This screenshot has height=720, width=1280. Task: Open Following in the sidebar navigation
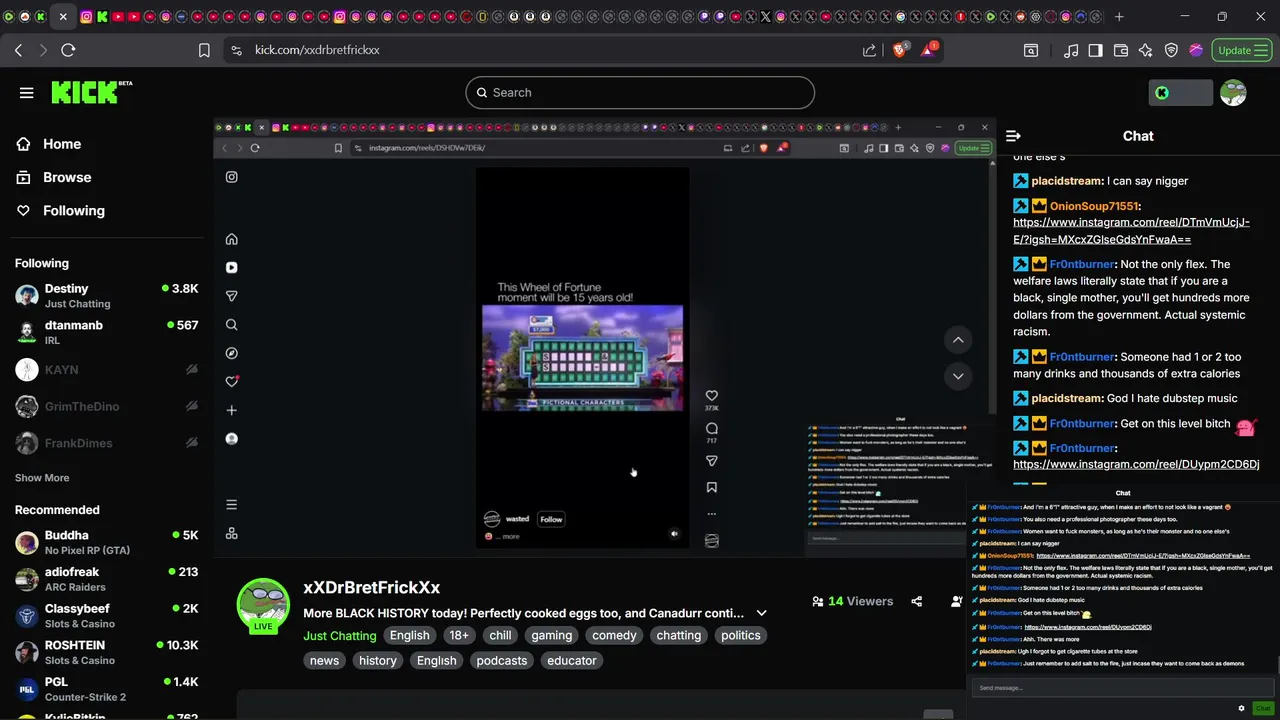pyautogui.click(x=74, y=211)
